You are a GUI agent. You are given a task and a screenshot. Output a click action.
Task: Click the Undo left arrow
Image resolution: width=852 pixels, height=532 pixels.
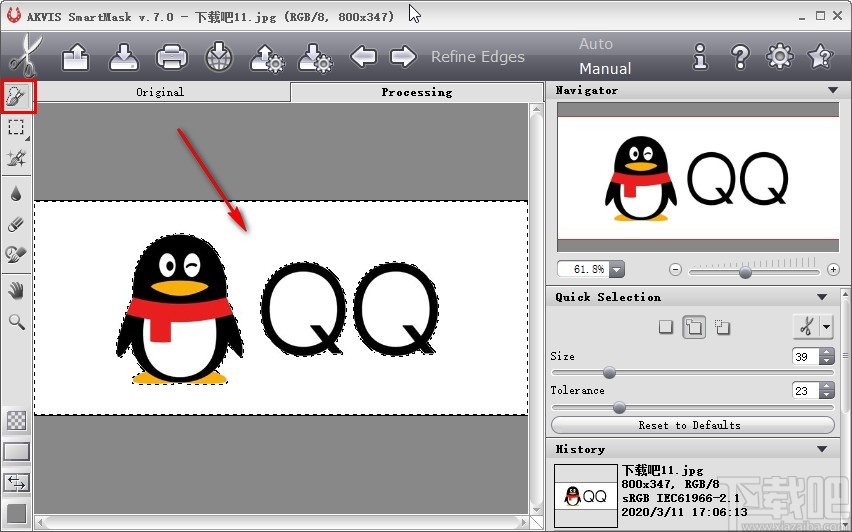[363, 57]
